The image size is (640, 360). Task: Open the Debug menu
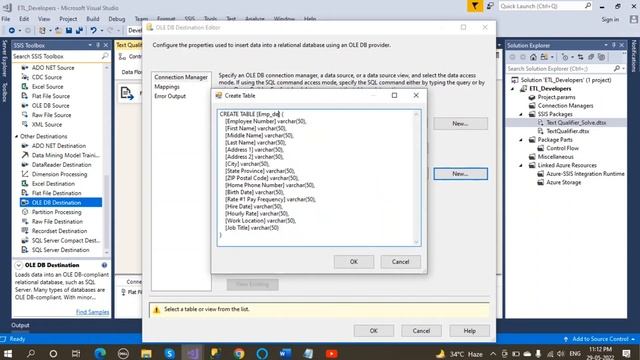coord(117,19)
